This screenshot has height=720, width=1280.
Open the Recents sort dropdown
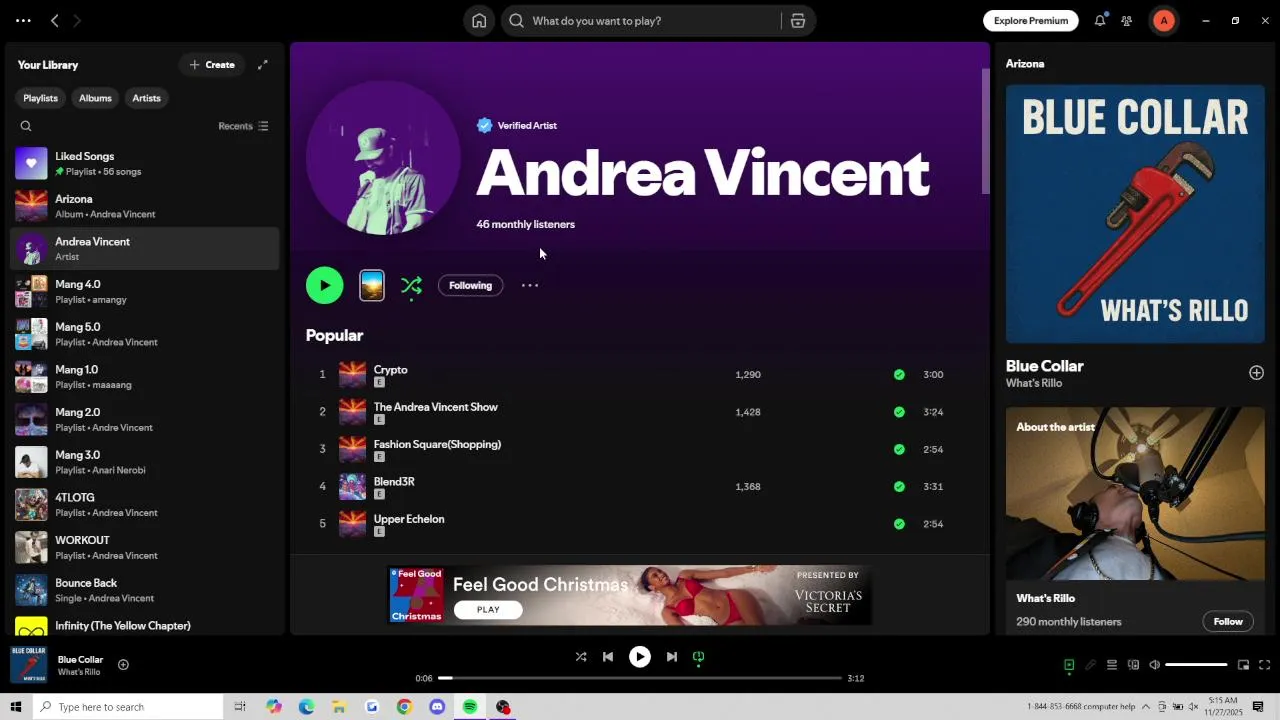[243, 126]
